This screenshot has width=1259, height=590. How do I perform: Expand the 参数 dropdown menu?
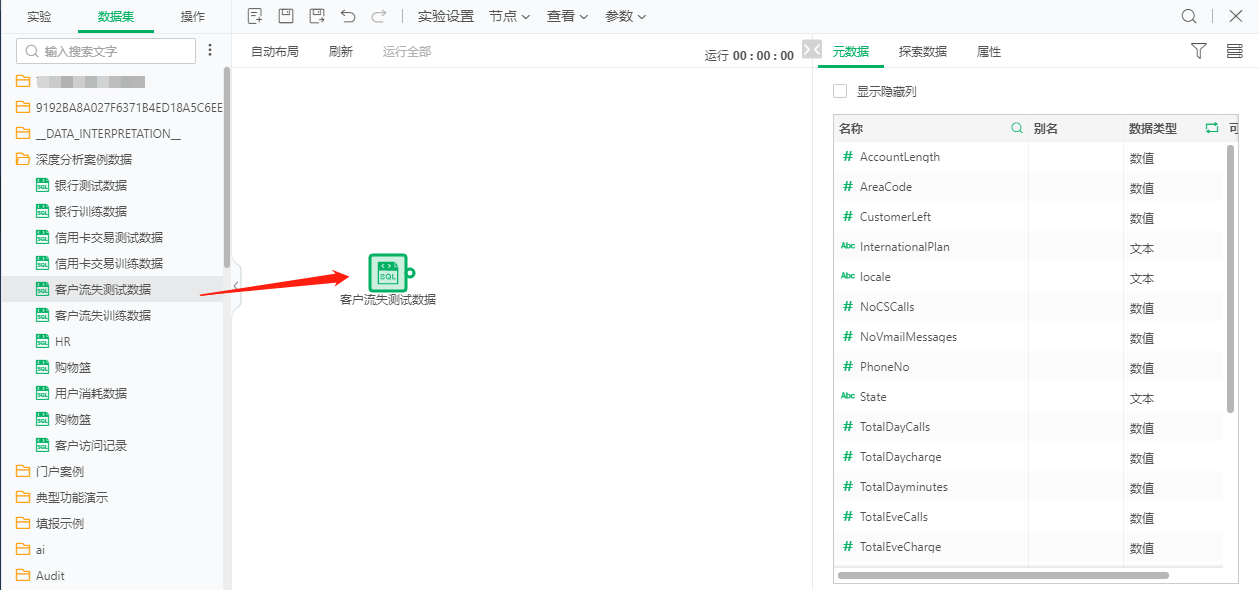coord(625,16)
